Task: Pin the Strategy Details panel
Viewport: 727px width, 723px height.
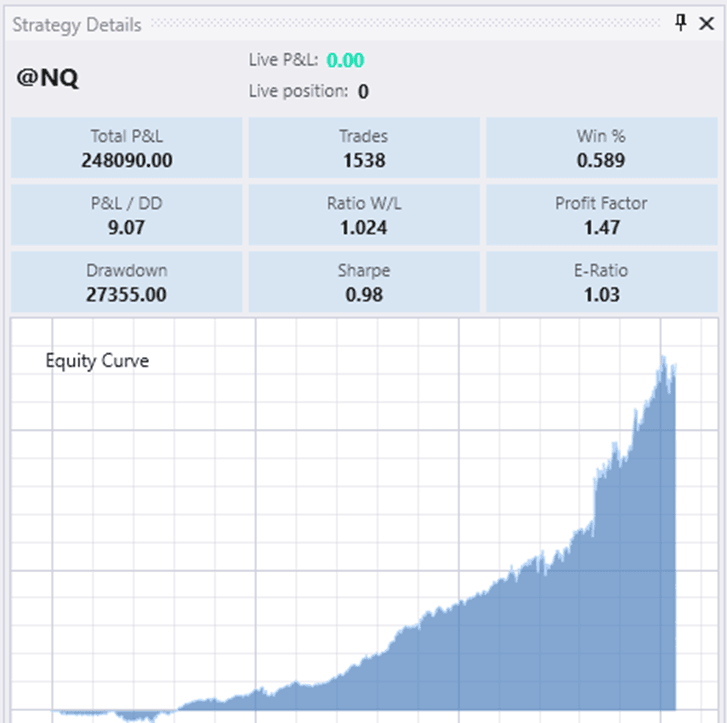Action: pyautogui.click(x=681, y=23)
